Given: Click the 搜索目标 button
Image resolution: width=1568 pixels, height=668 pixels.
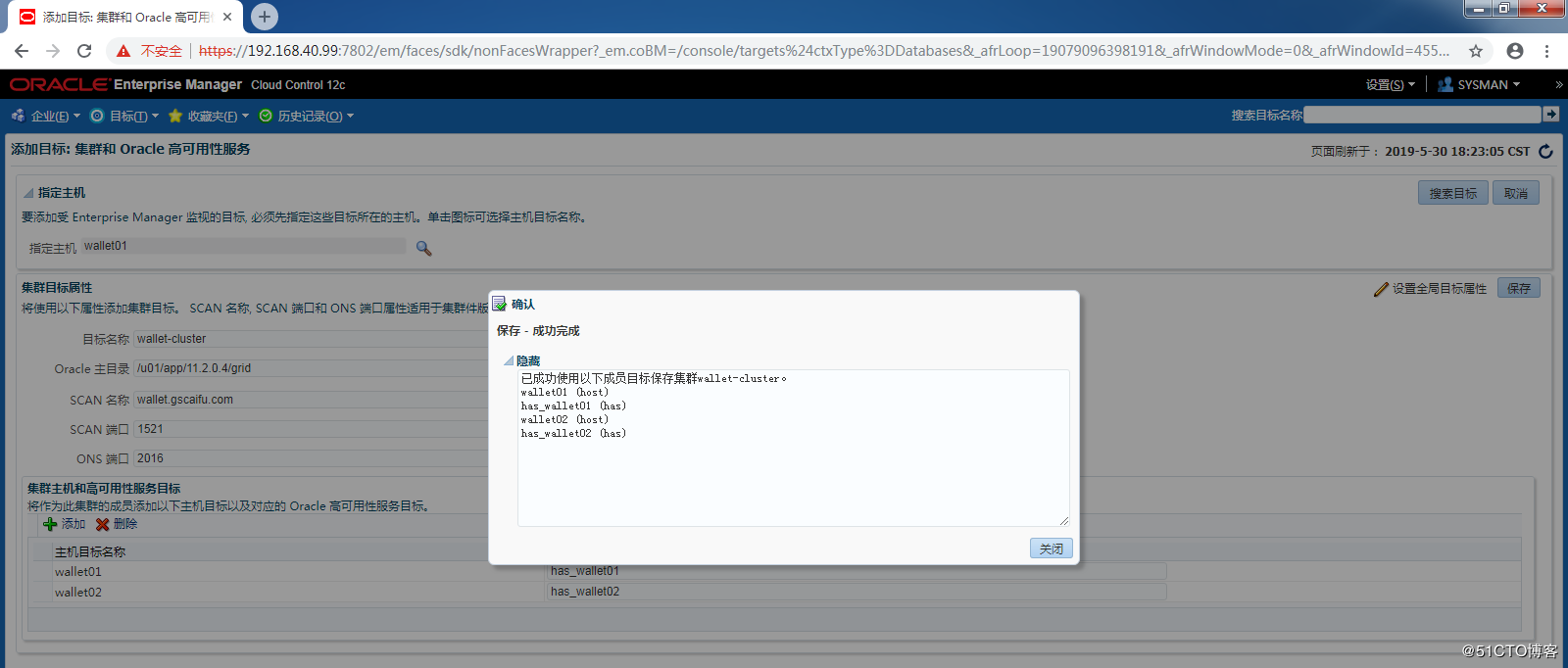Looking at the screenshot, I should tap(1452, 193).
